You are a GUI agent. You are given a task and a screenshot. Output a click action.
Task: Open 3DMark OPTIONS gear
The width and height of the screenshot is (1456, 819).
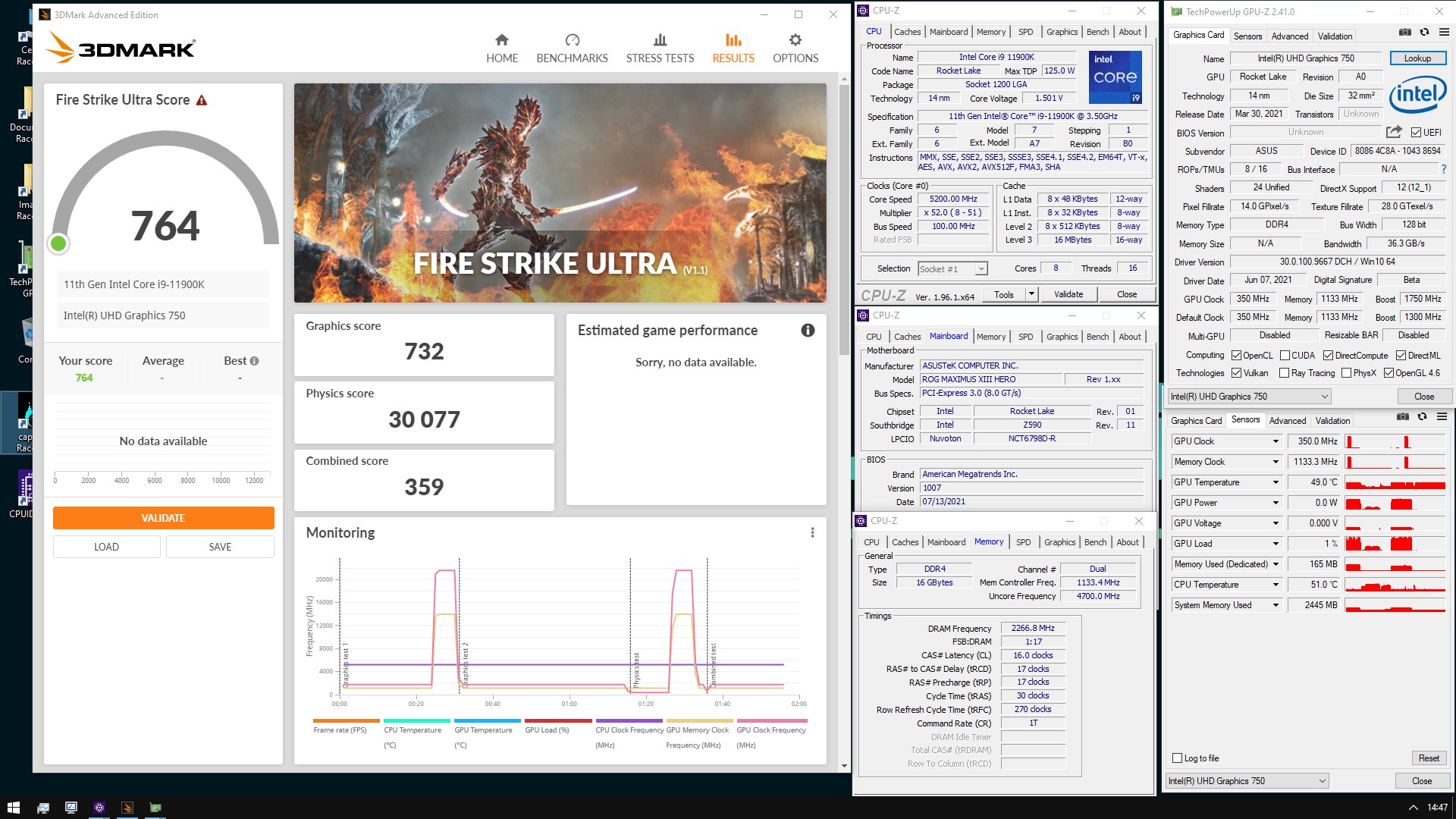[x=795, y=49]
